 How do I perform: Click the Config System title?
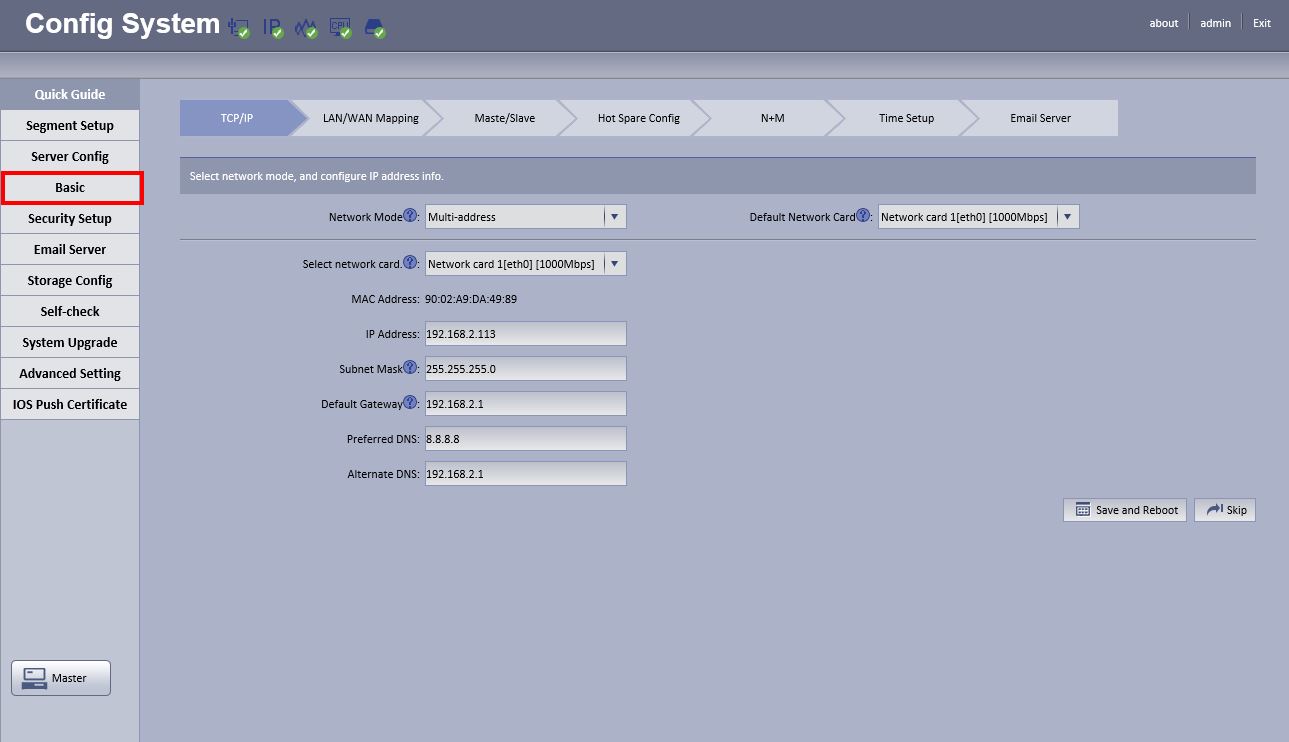(x=122, y=24)
